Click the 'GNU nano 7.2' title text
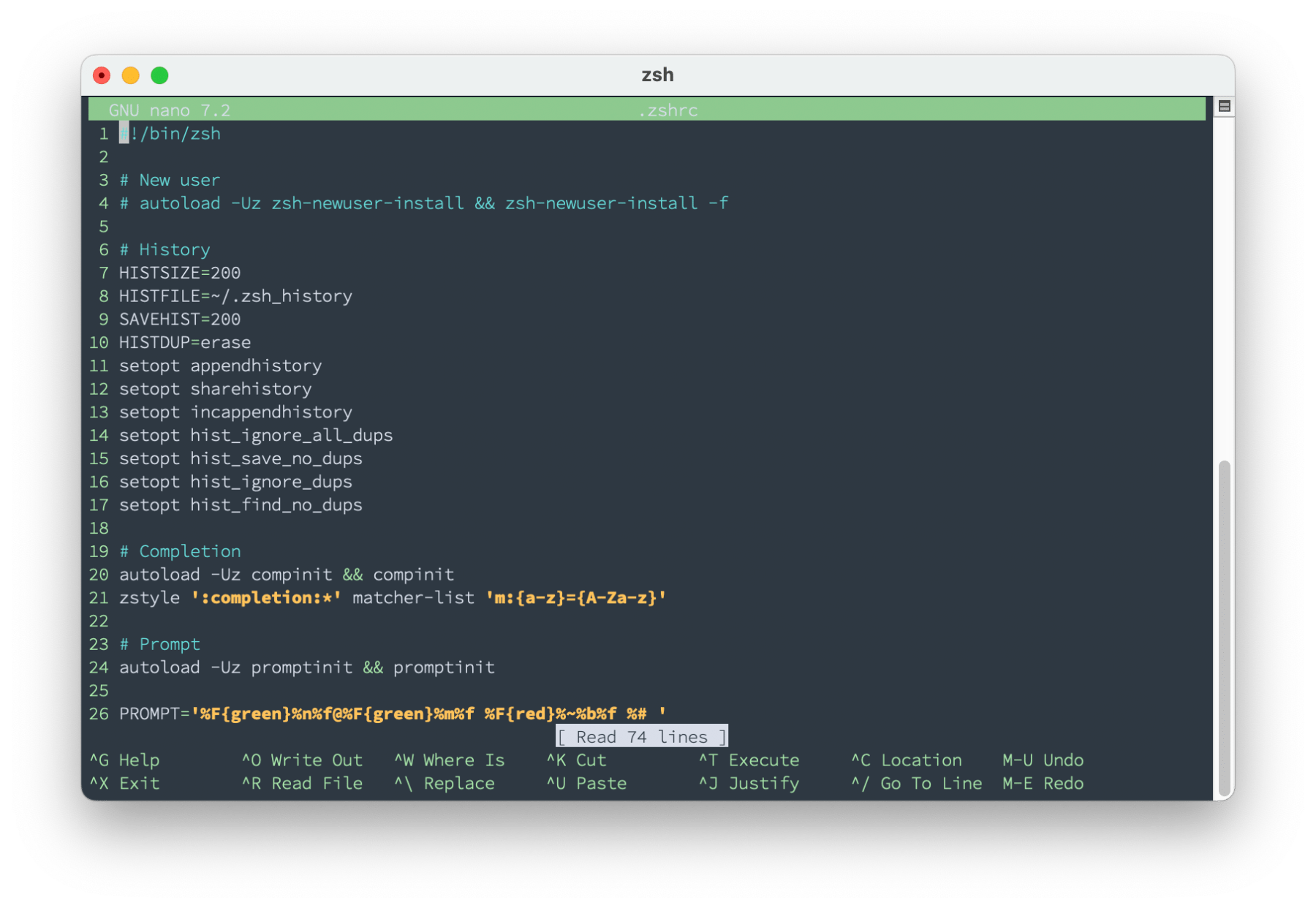The image size is (1316, 908). tap(170, 110)
